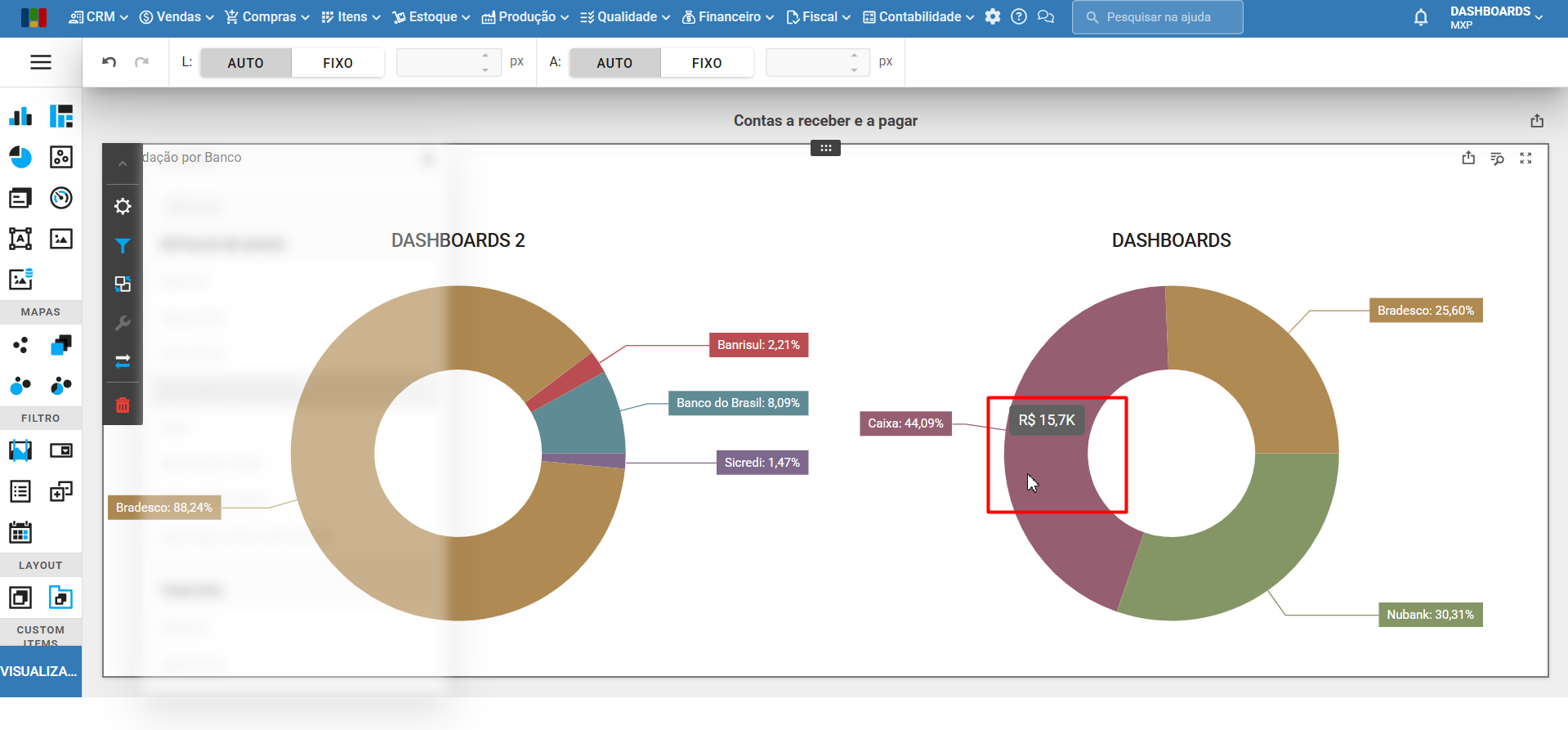Set width mode to FIXO
The image size is (1568, 730).
tap(337, 63)
